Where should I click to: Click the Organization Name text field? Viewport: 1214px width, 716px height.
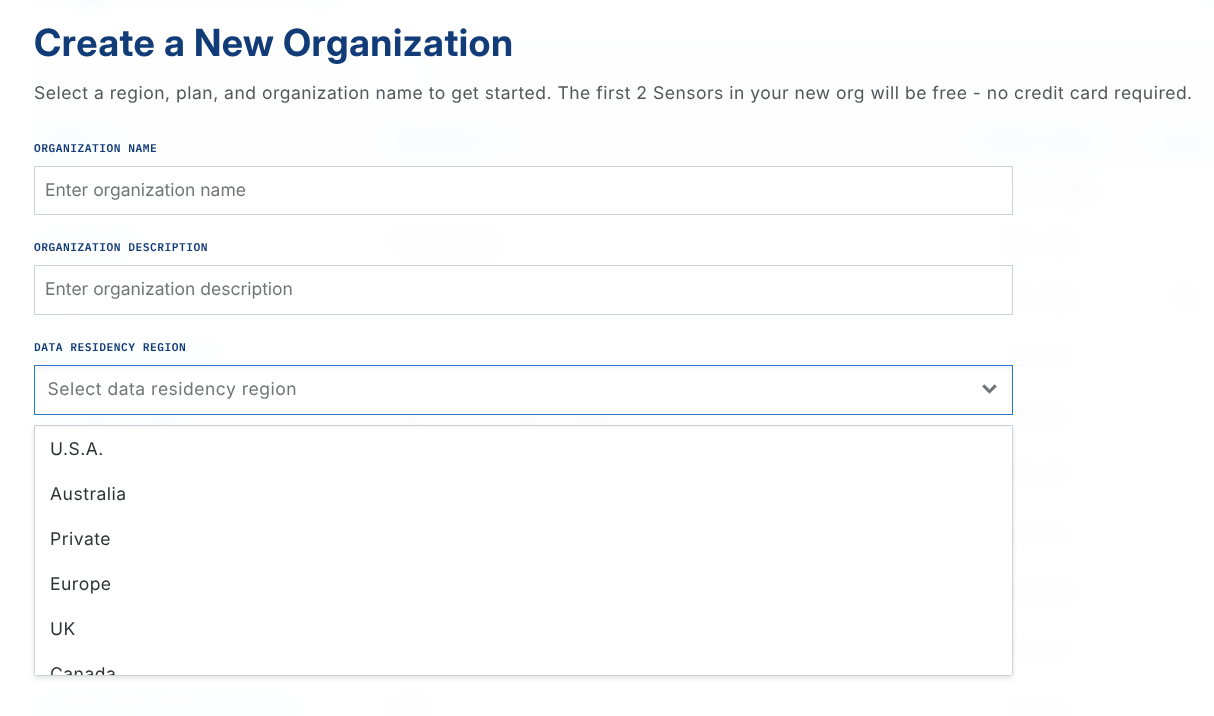pos(523,190)
